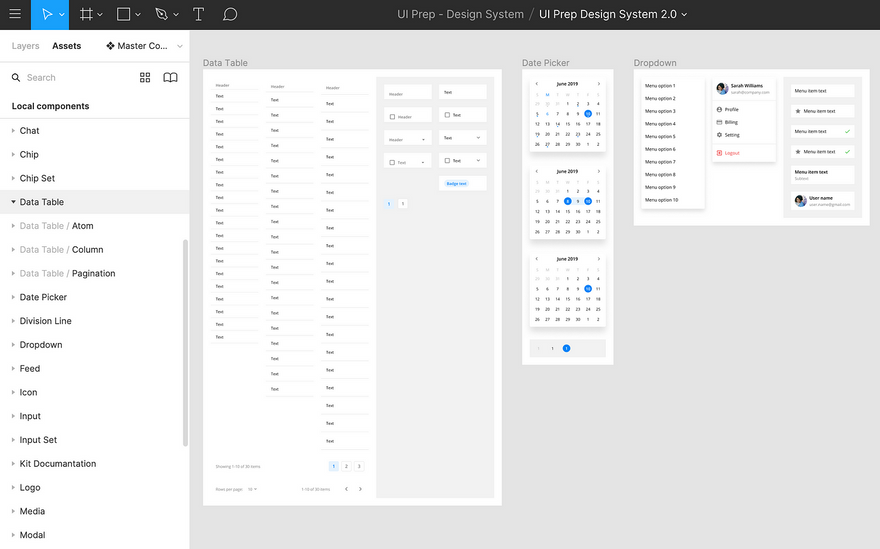Open rows per page 10 dropdown
Screen dimensions: 880x549
(x=253, y=489)
